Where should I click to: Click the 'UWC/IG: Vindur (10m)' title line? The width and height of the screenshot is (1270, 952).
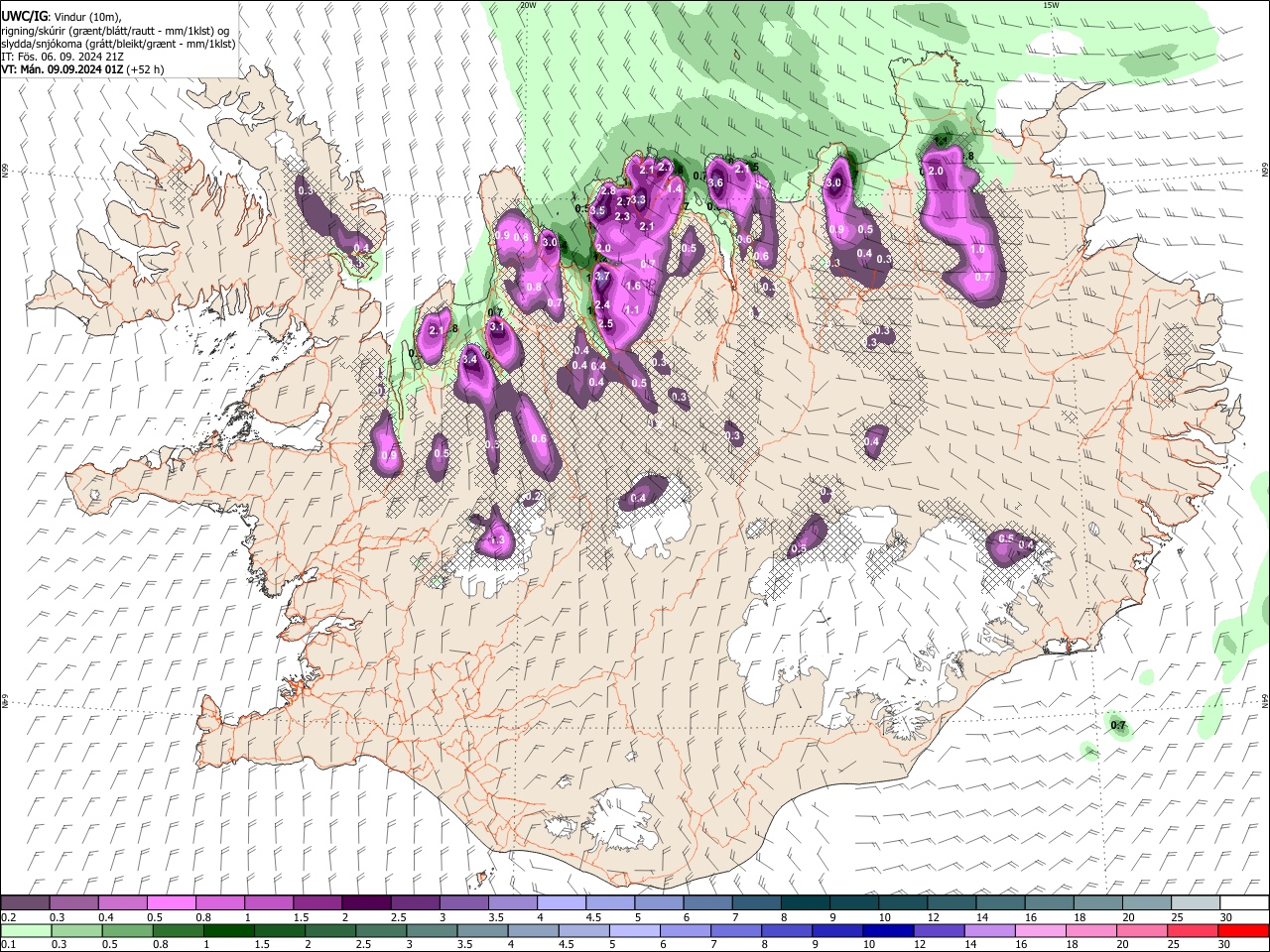(x=62, y=17)
